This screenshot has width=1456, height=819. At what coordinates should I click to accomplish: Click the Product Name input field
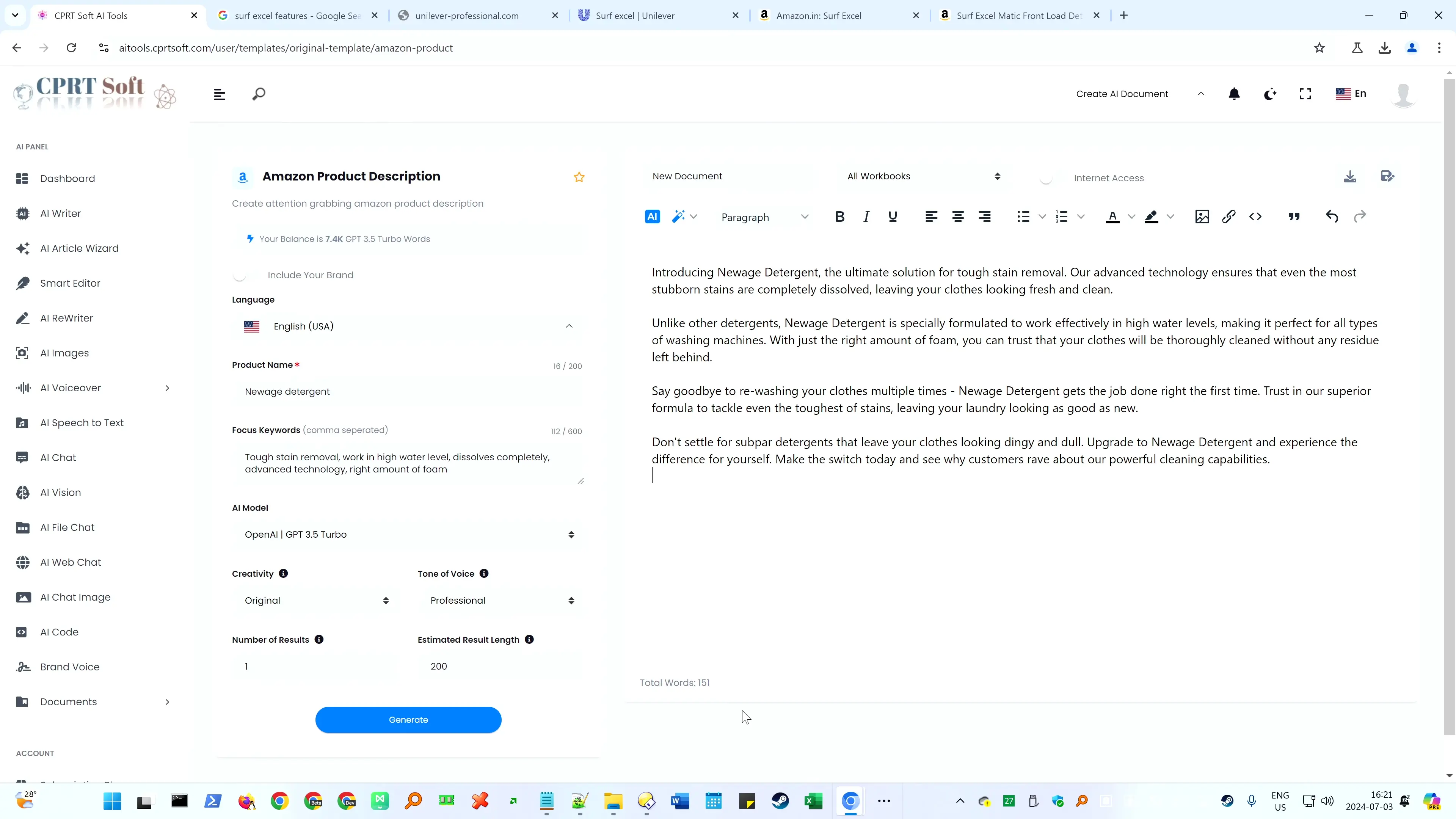coord(408,391)
